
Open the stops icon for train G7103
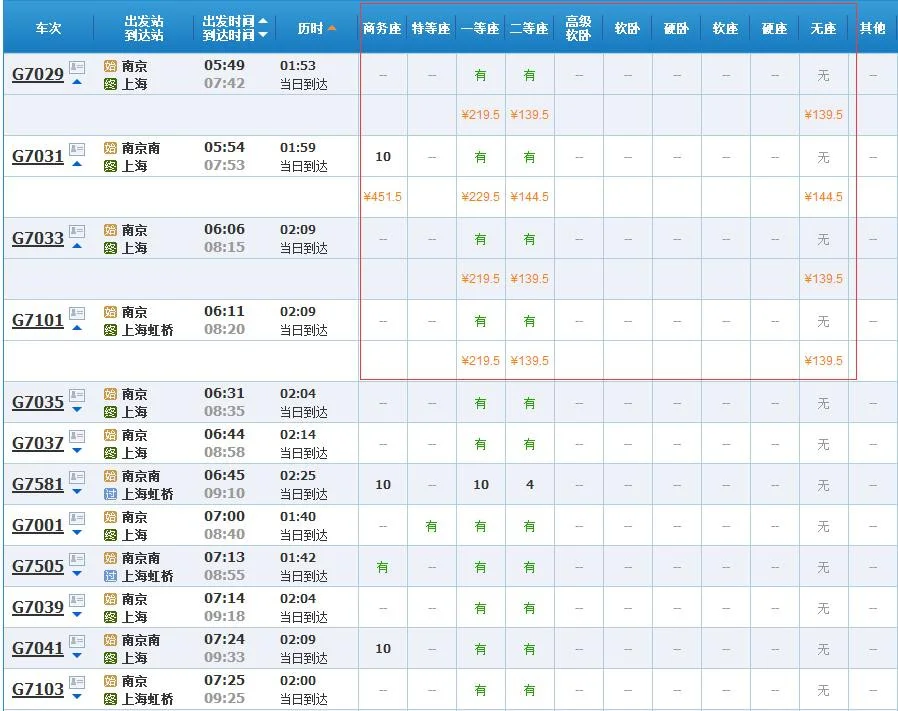click(77, 683)
